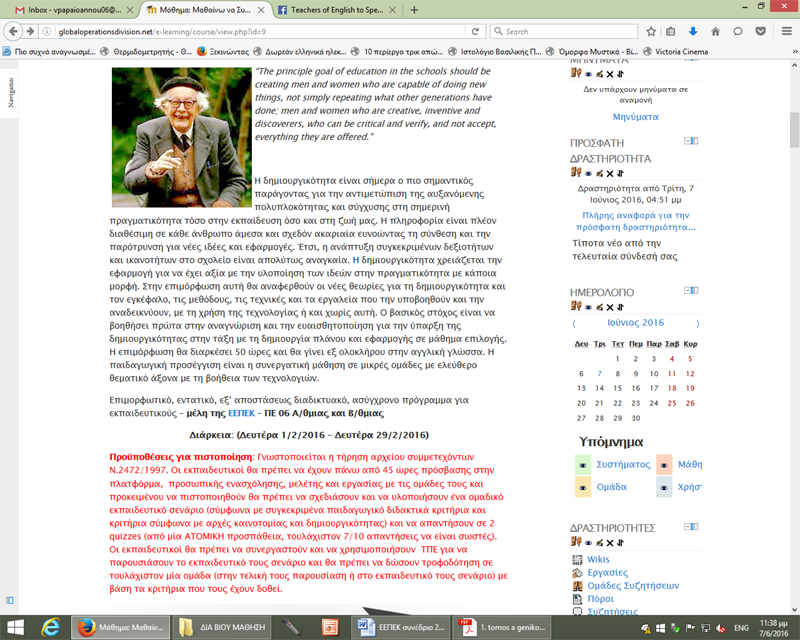The width and height of the screenshot is (800, 640).
Task: Hide the messages block with eye icon
Action: [x=588, y=75]
